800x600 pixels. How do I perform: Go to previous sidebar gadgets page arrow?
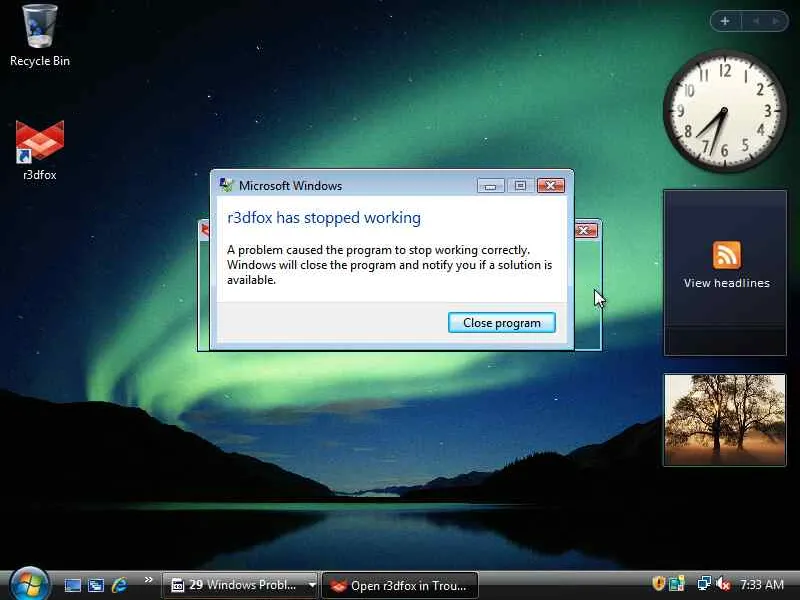756,21
